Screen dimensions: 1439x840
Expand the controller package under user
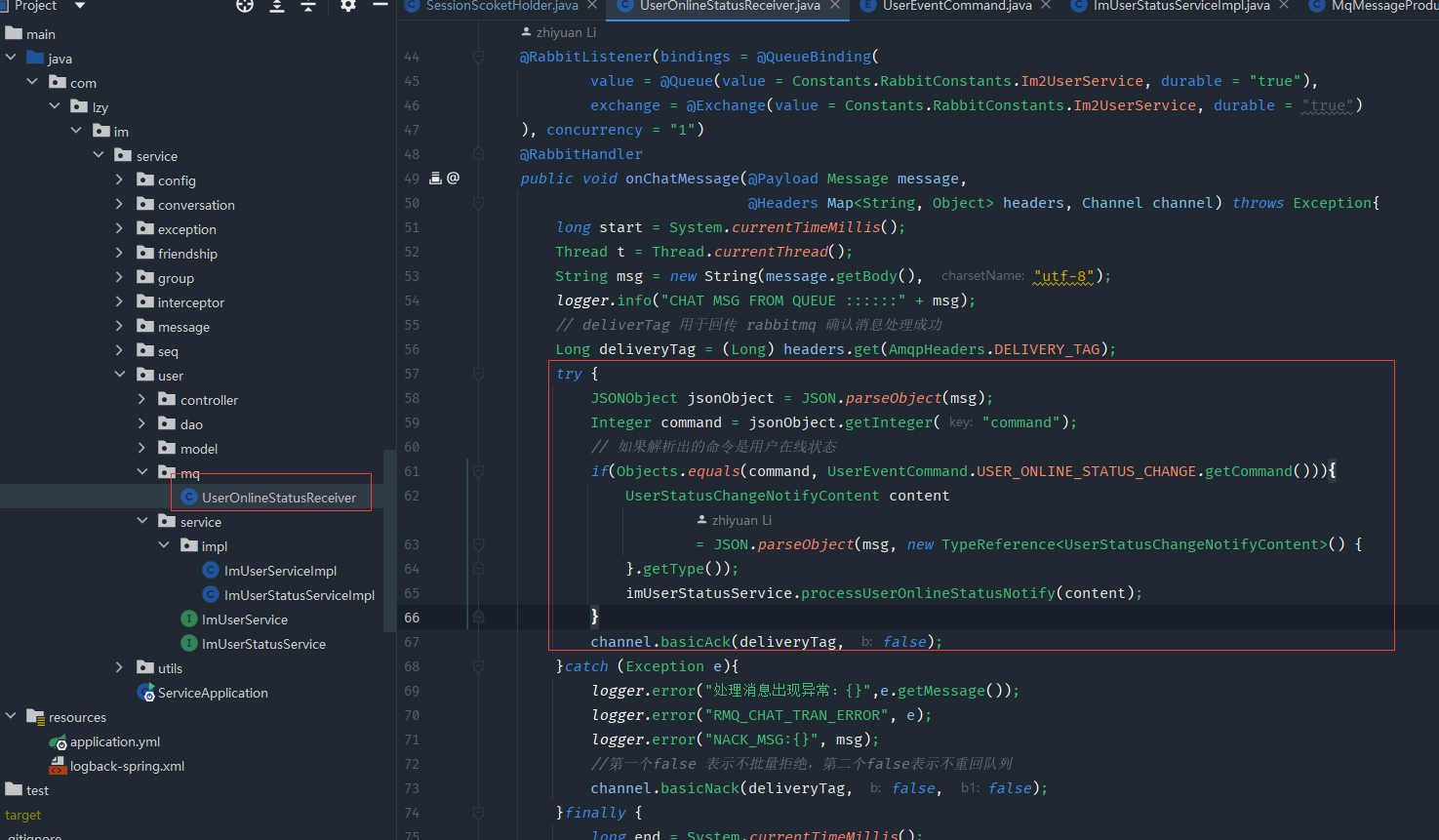point(141,399)
